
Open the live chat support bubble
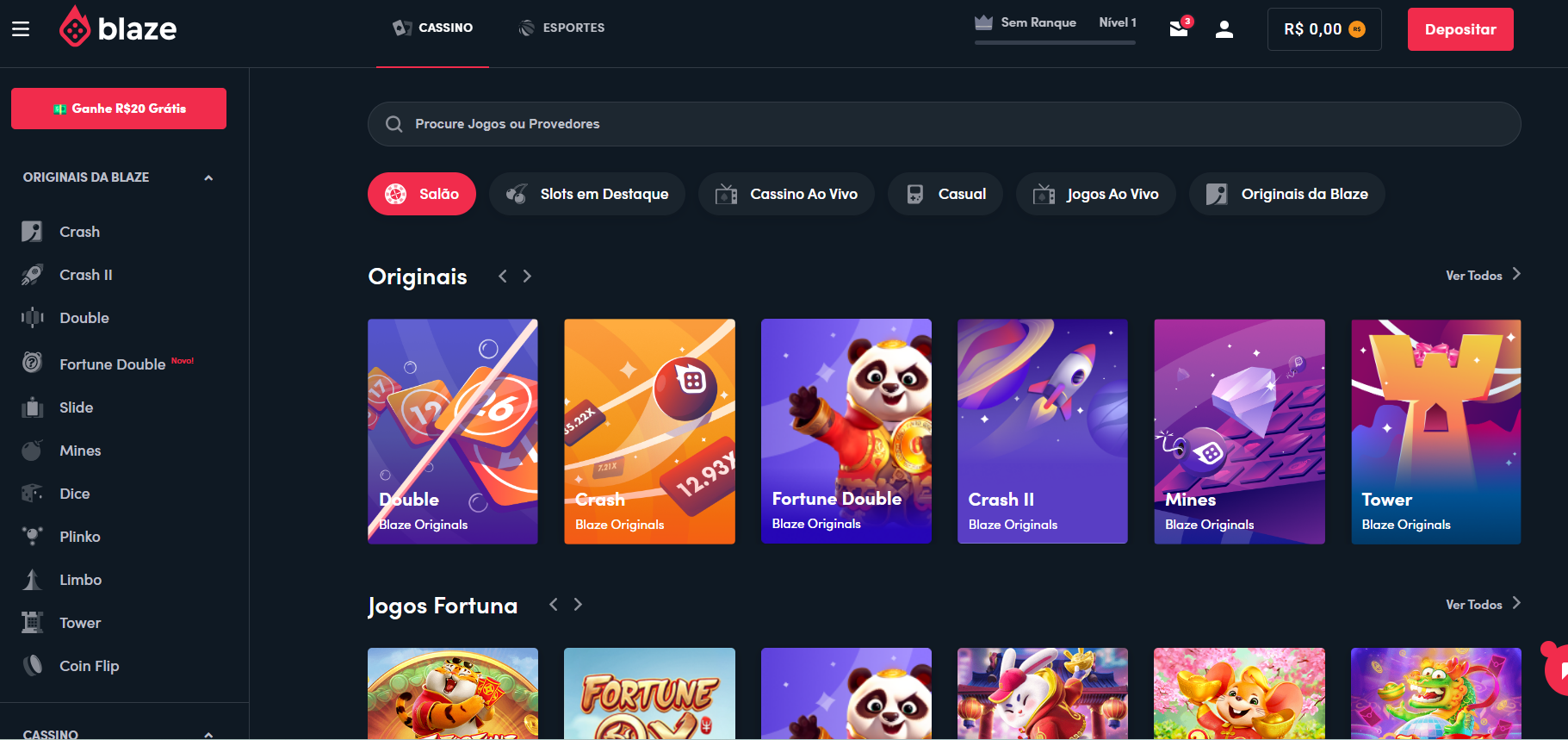click(x=1555, y=669)
